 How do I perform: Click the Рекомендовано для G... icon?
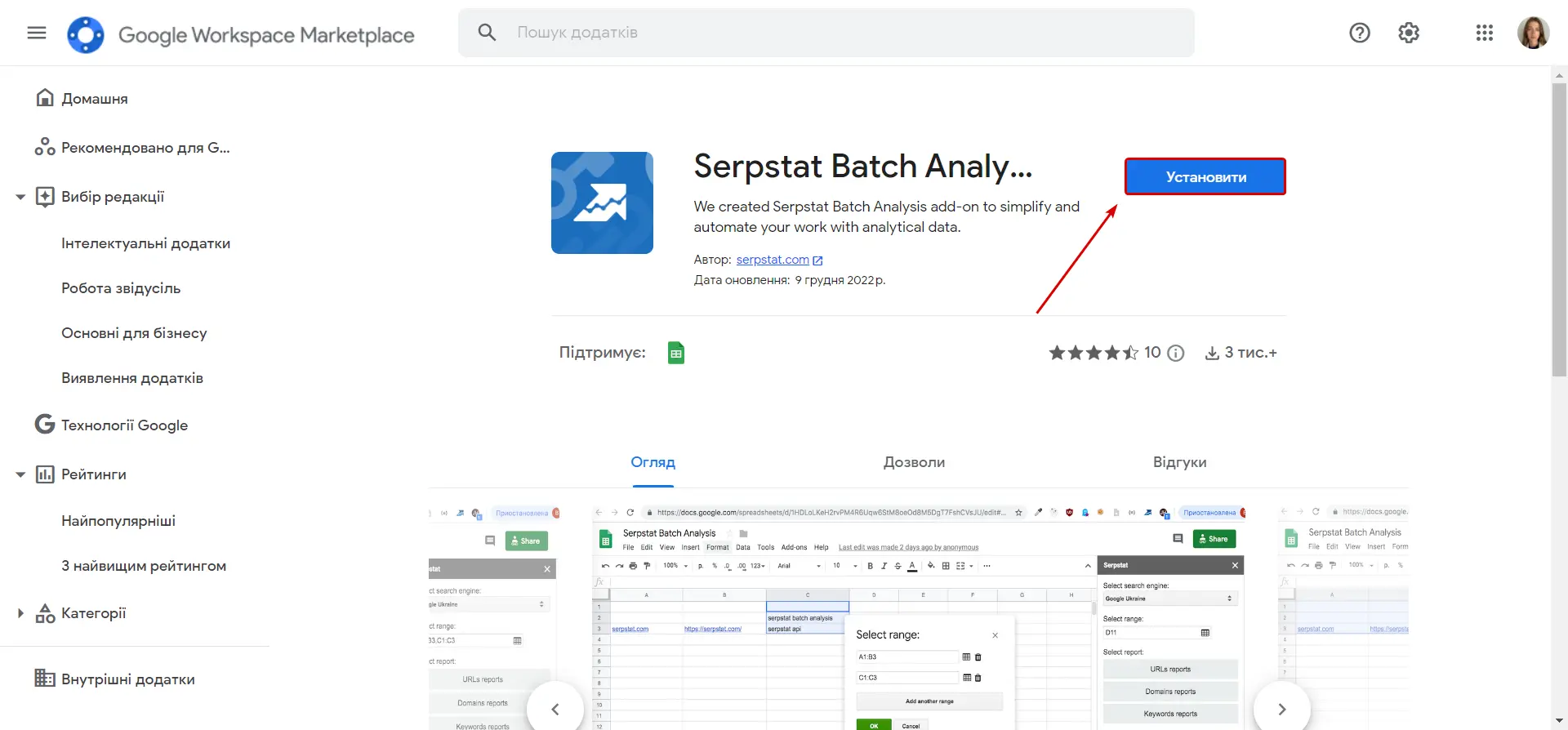click(45, 147)
